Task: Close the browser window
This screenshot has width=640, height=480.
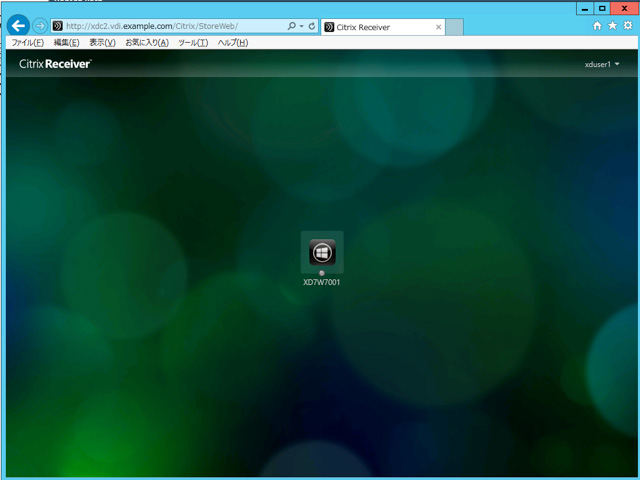Action: (x=624, y=9)
